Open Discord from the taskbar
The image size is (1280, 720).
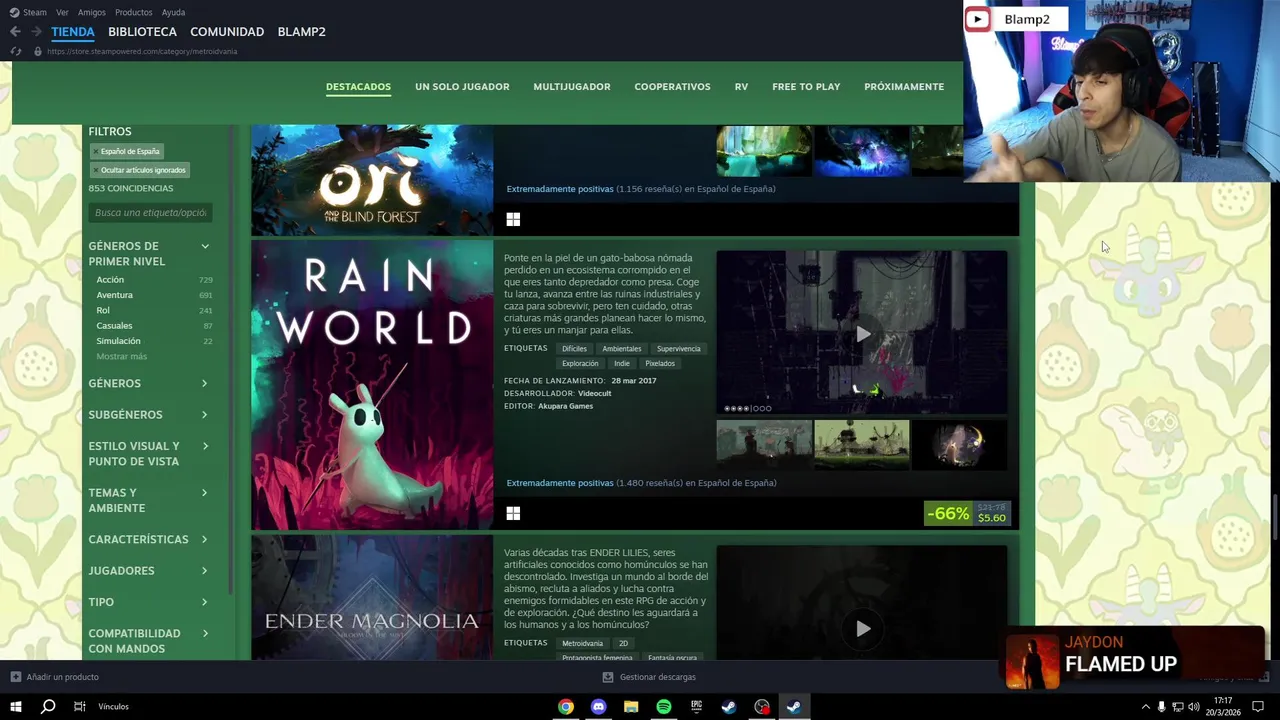tap(598, 707)
